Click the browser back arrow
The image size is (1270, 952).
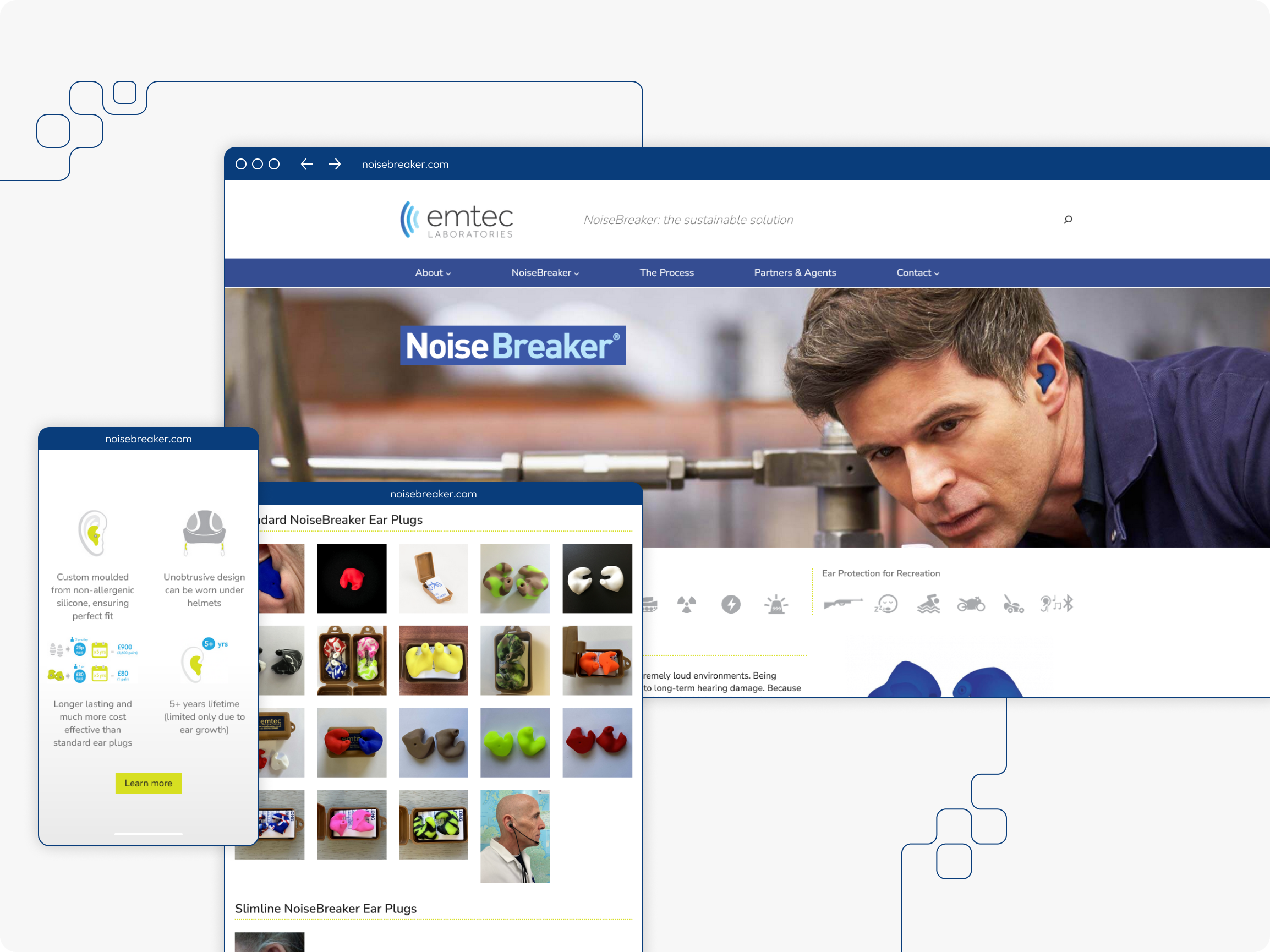[x=306, y=164]
